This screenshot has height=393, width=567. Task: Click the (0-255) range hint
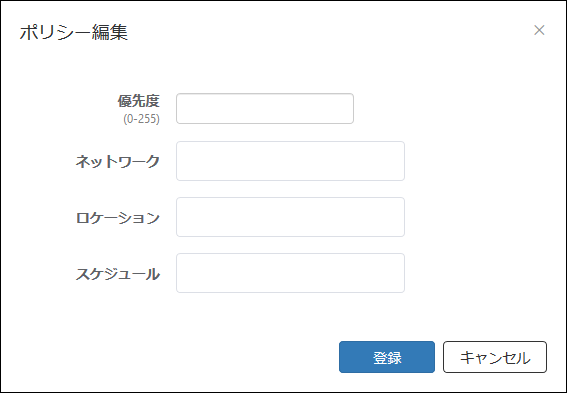(141, 119)
